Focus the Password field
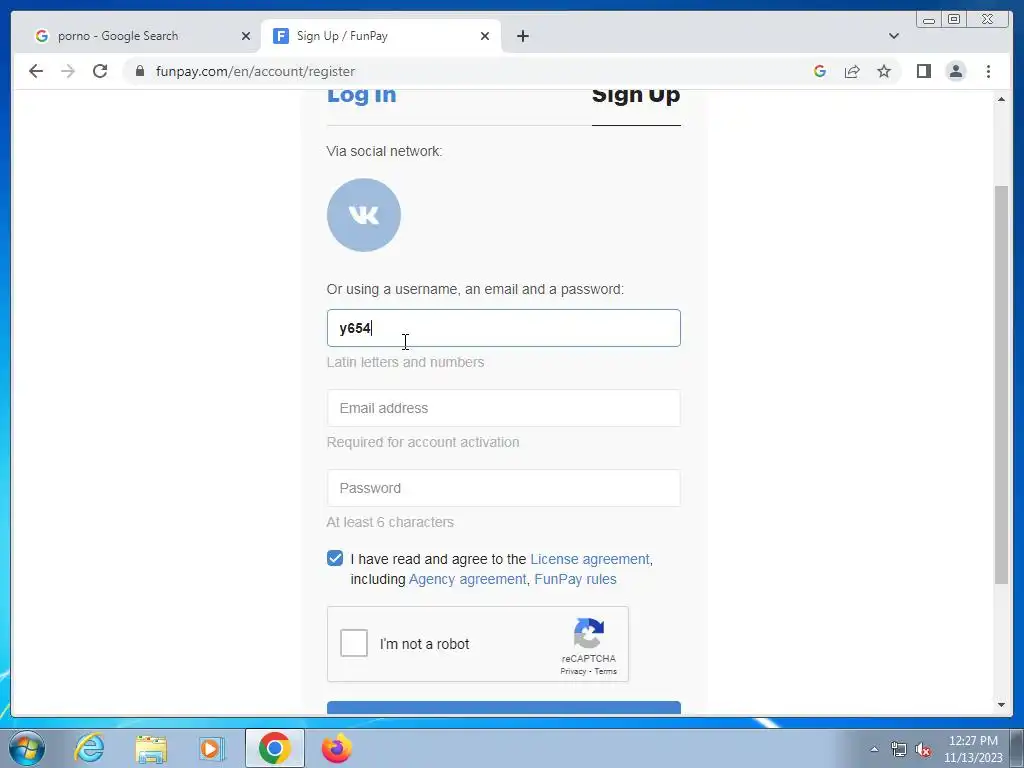Viewport: 1024px width, 768px height. click(504, 488)
